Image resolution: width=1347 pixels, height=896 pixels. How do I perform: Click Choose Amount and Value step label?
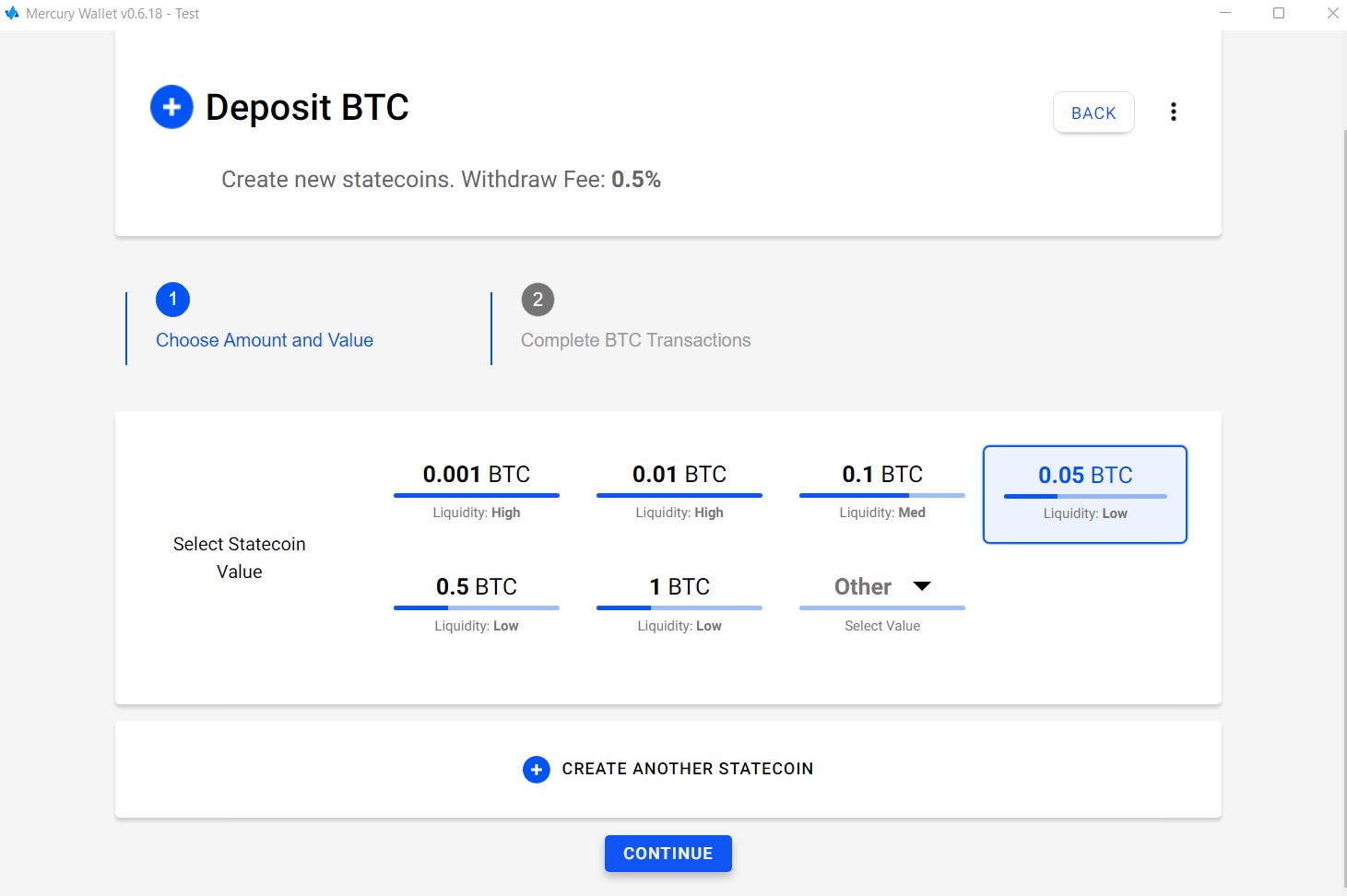pyautogui.click(x=265, y=340)
